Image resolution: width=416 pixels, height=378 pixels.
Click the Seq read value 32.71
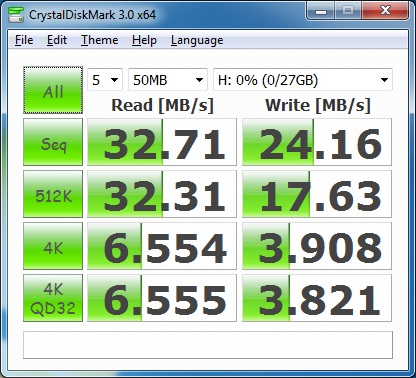click(162, 142)
